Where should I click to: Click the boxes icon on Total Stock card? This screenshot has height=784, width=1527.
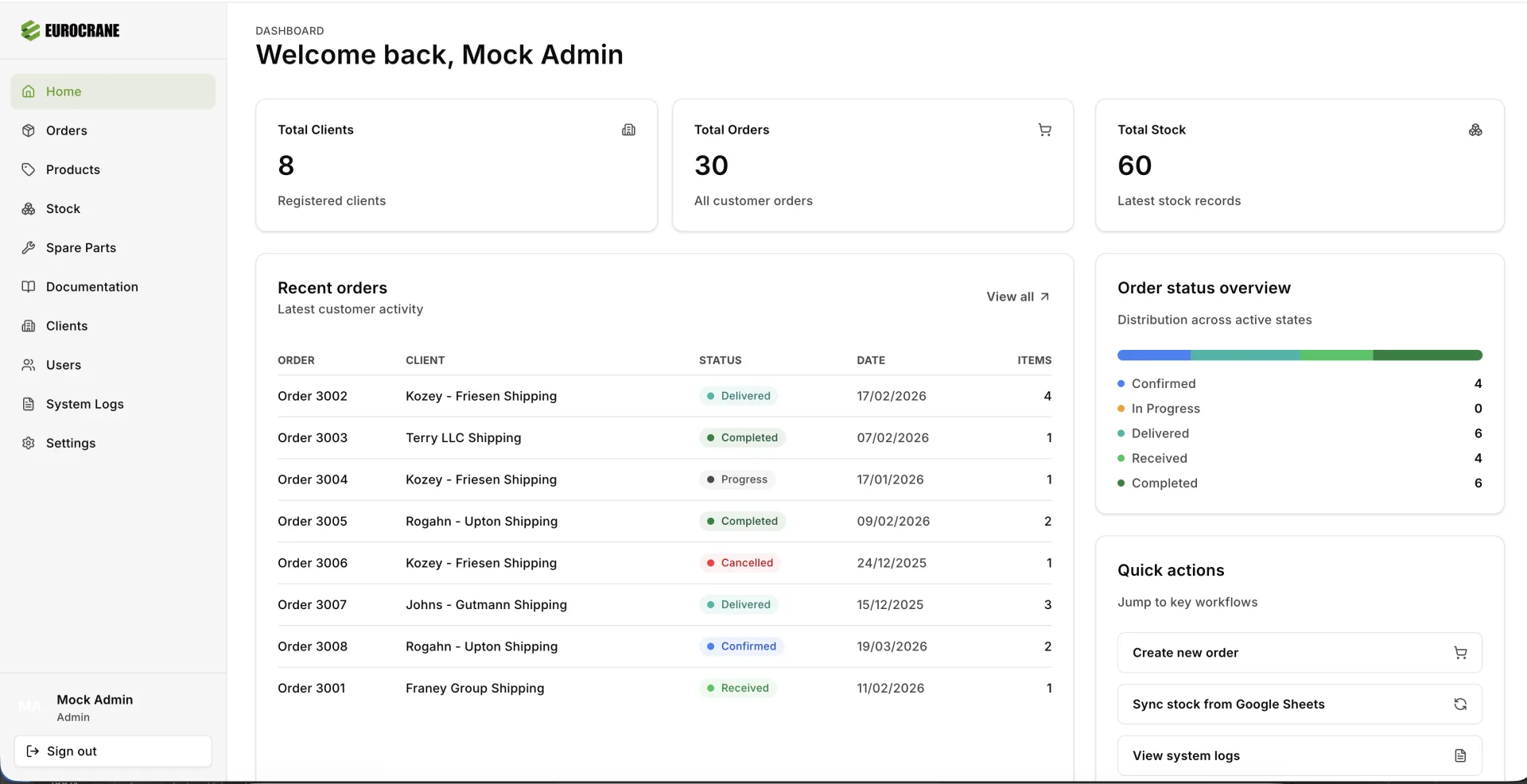click(1475, 130)
